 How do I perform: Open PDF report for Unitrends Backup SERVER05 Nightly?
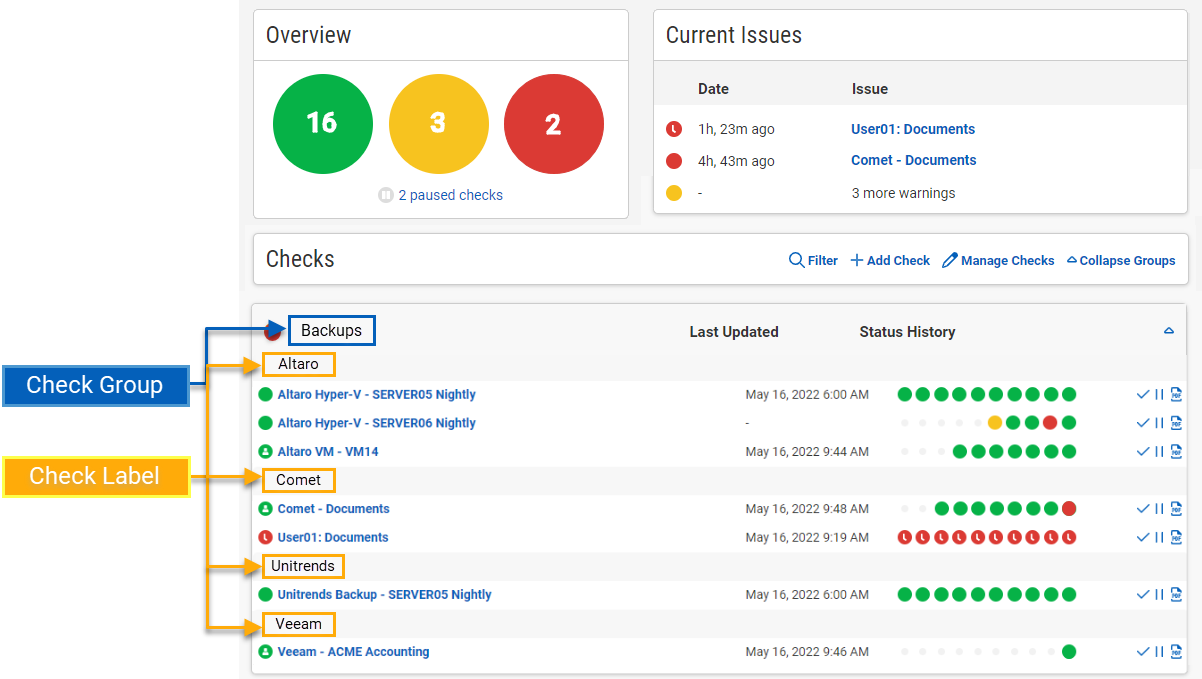click(1177, 594)
